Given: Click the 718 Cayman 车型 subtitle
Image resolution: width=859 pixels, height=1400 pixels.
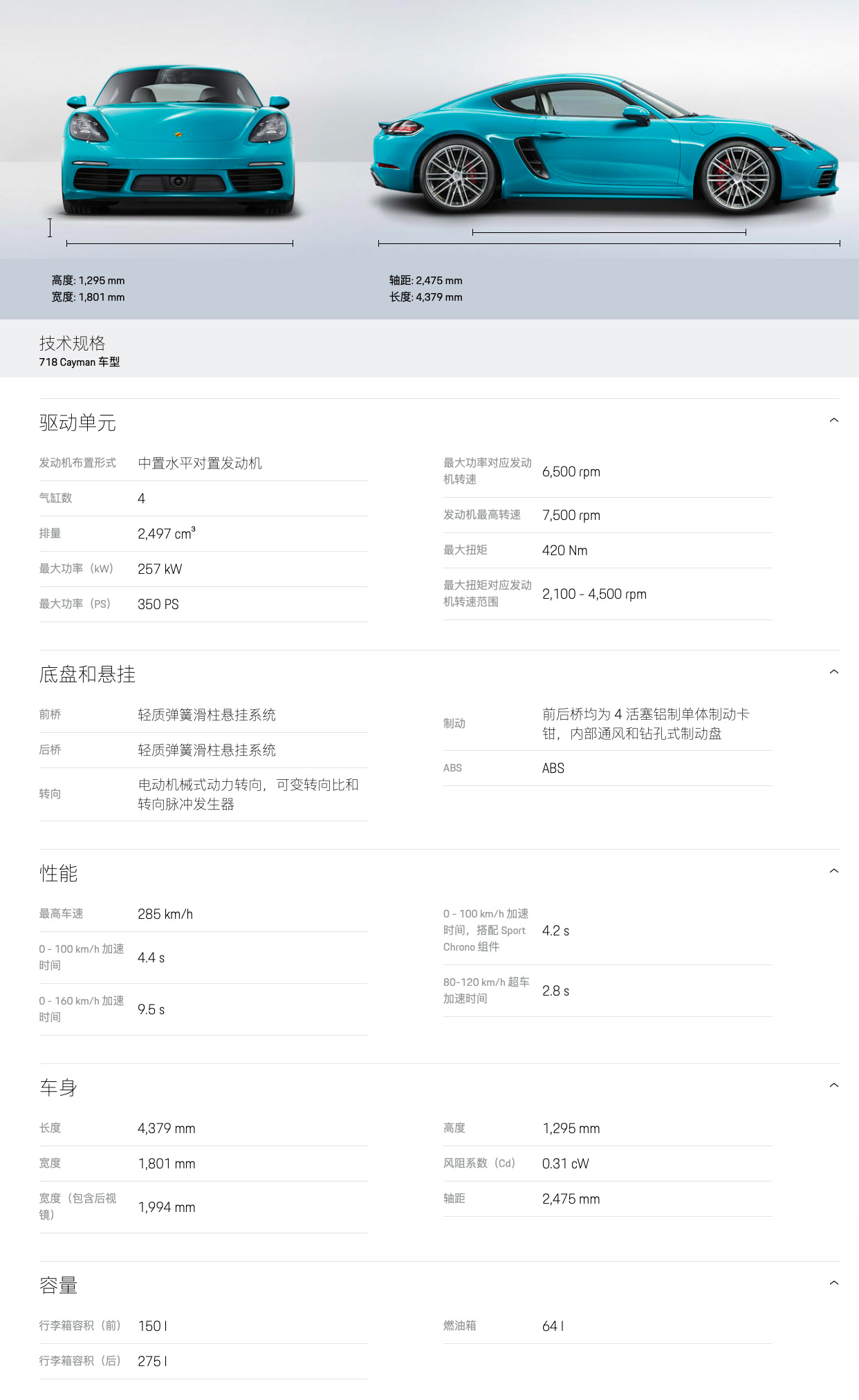Looking at the screenshot, I should (80, 362).
